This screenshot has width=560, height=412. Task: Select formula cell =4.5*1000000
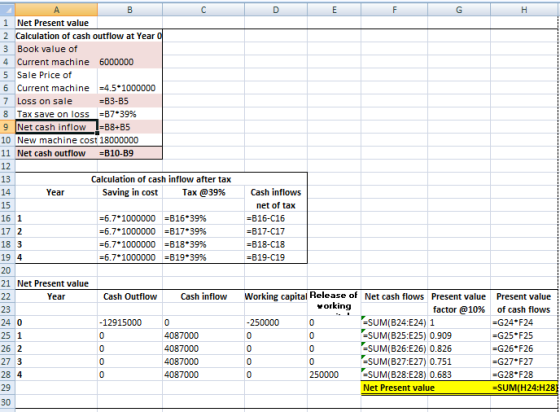coord(130,88)
